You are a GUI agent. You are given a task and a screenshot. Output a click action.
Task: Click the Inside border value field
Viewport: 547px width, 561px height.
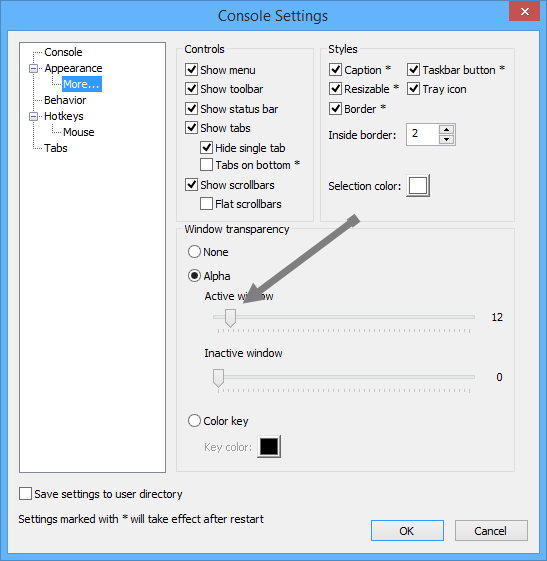click(423, 135)
